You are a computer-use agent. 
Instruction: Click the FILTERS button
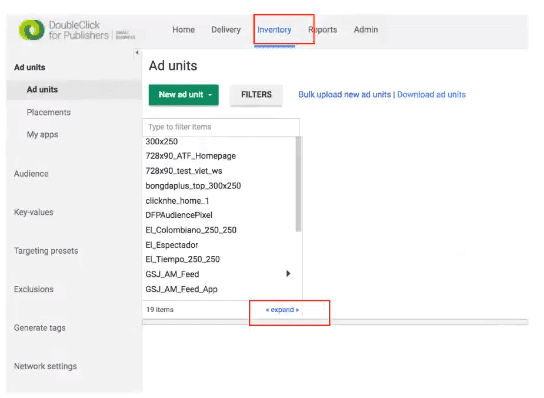click(256, 95)
